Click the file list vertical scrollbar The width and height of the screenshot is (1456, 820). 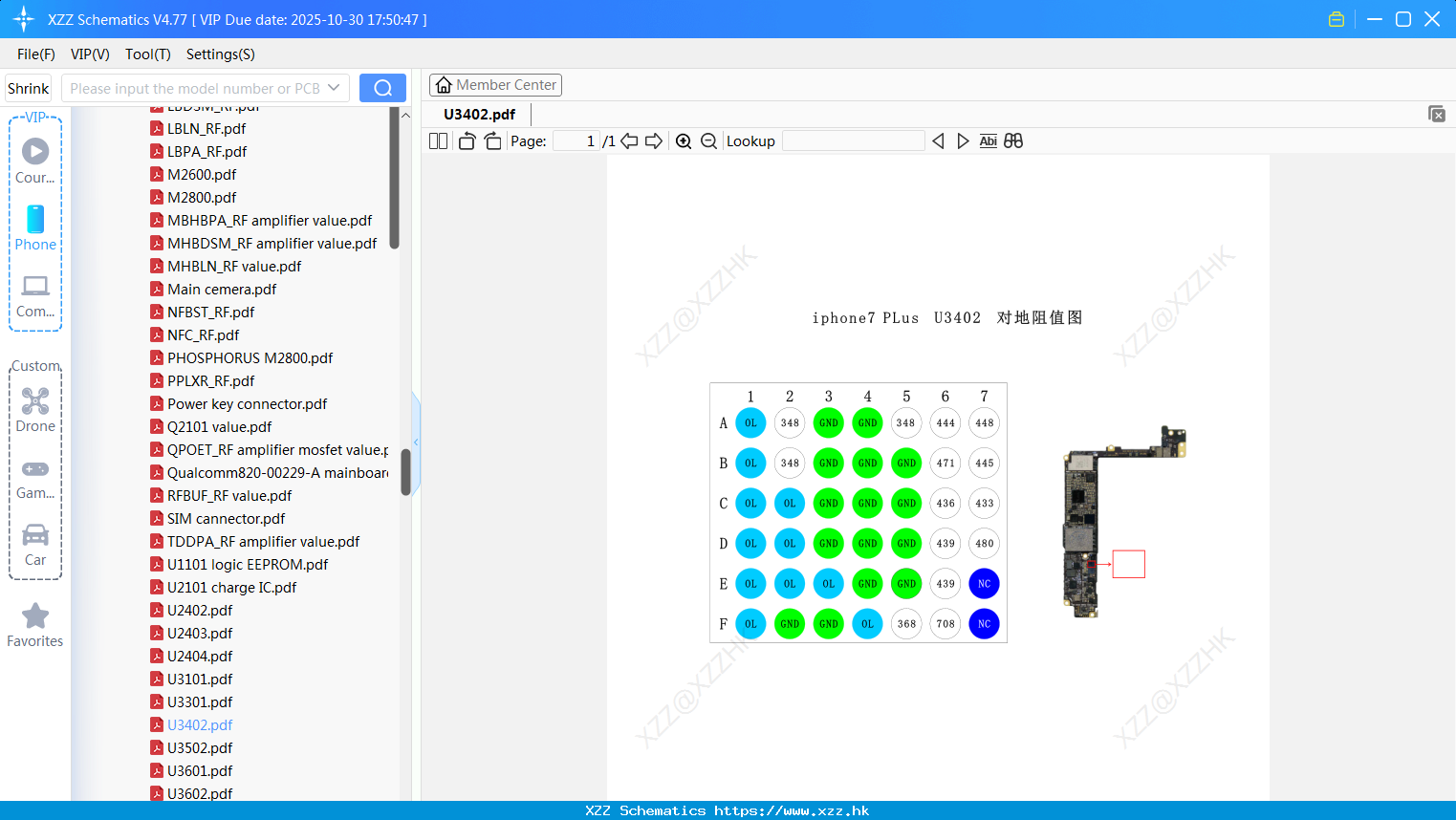[405, 472]
